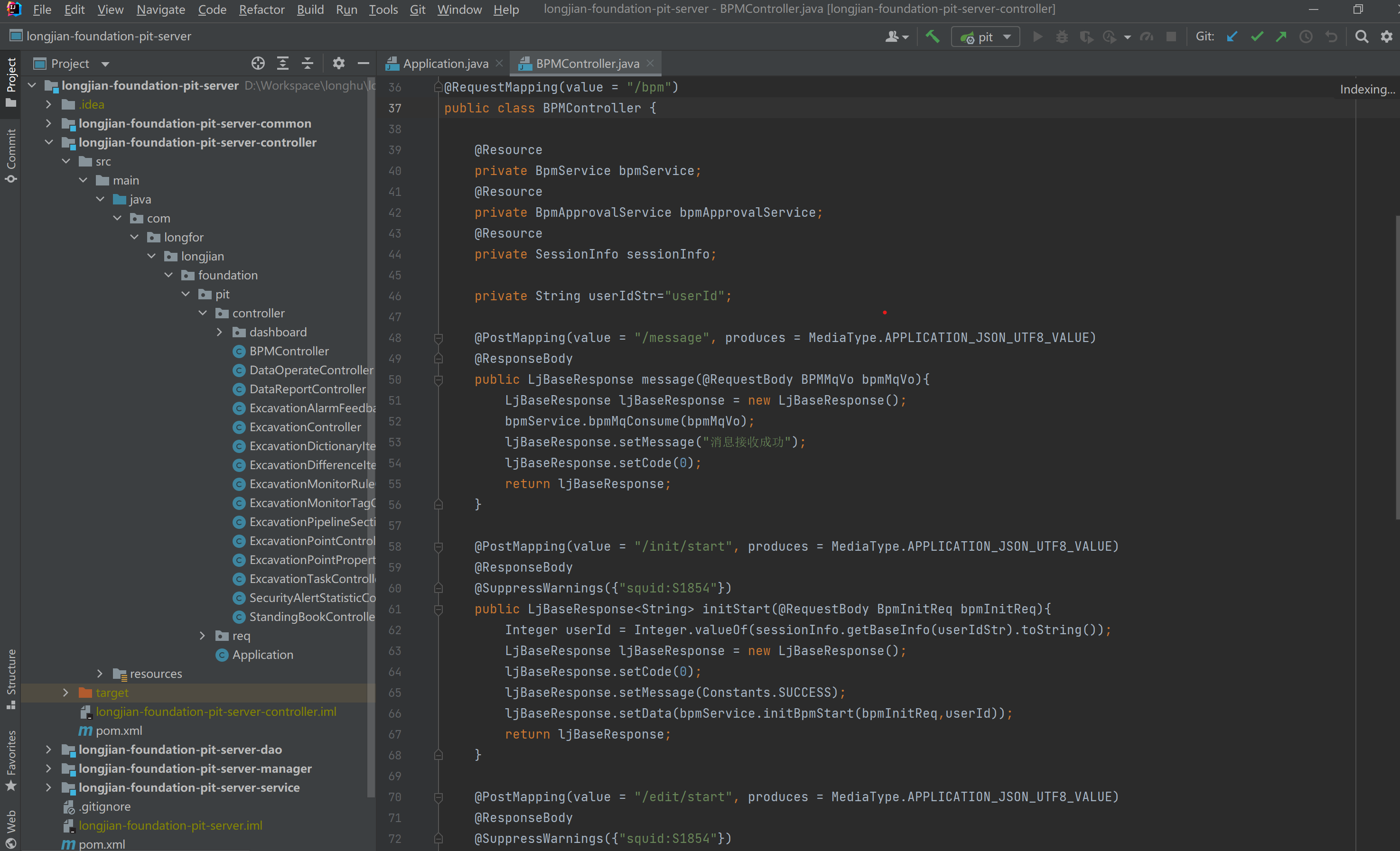The width and height of the screenshot is (1400, 851).
Task: Click the 'BPMController' class in project tree
Action: tap(290, 350)
